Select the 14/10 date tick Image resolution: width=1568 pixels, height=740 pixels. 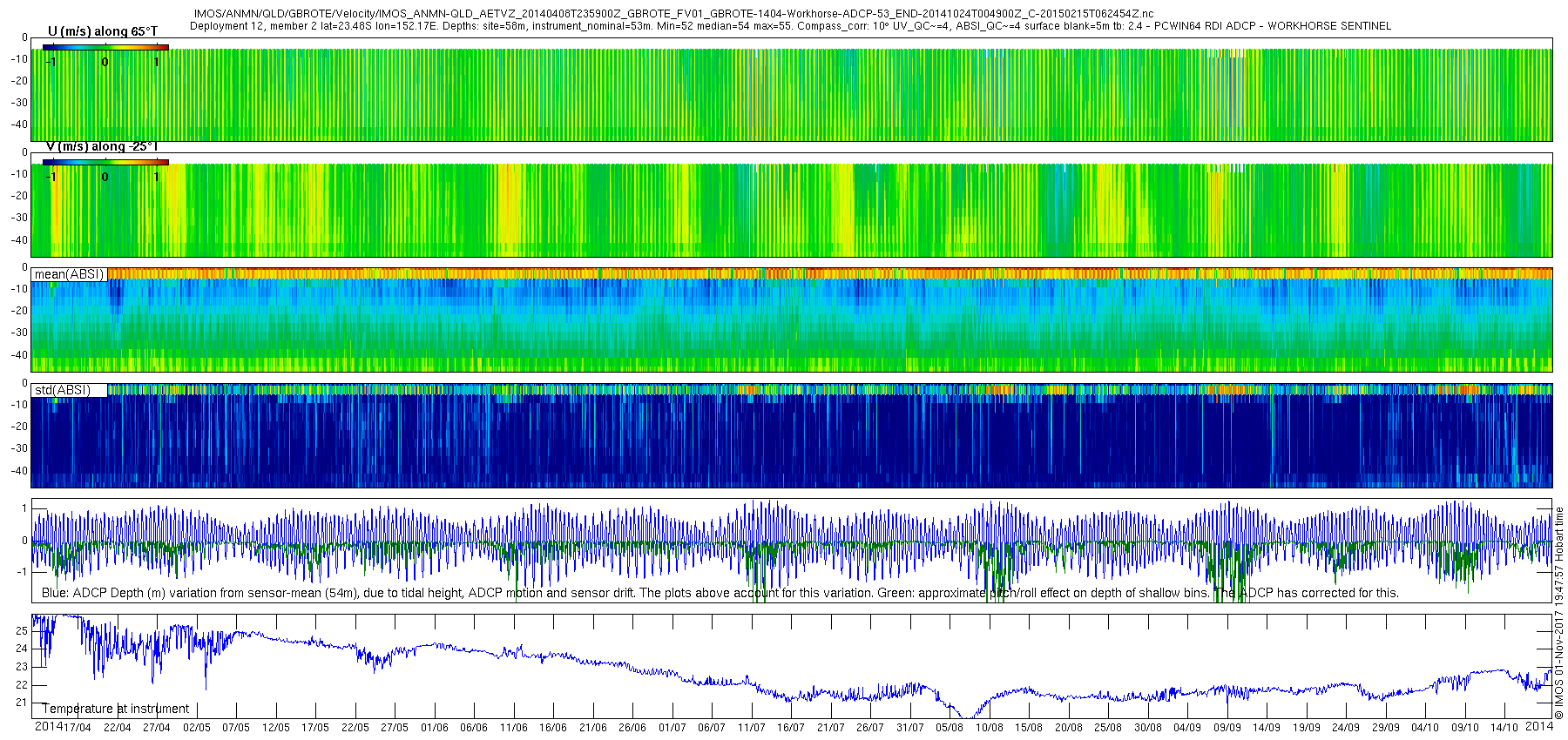[x=1504, y=728]
